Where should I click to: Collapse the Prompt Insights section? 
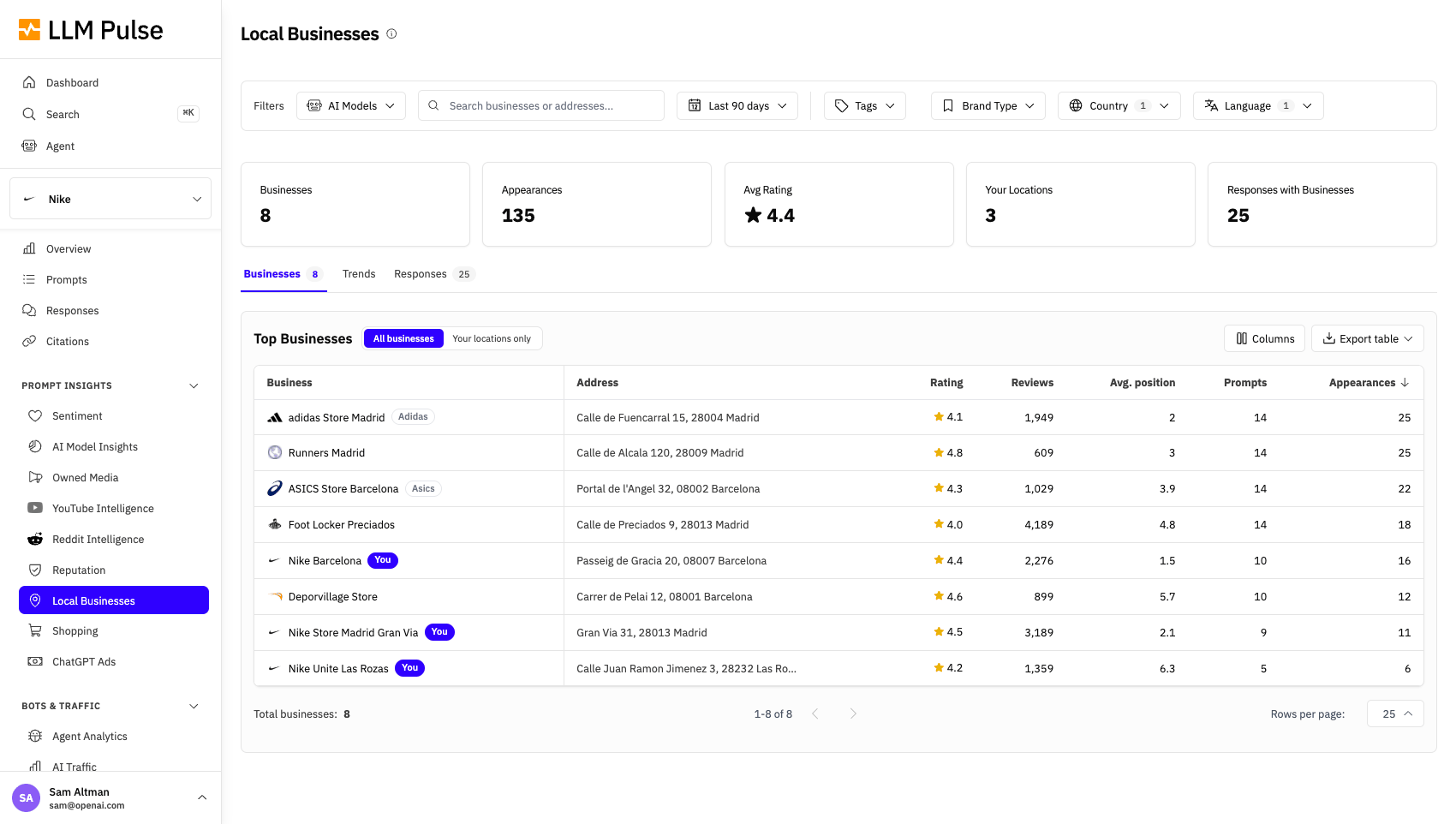coord(194,385)
